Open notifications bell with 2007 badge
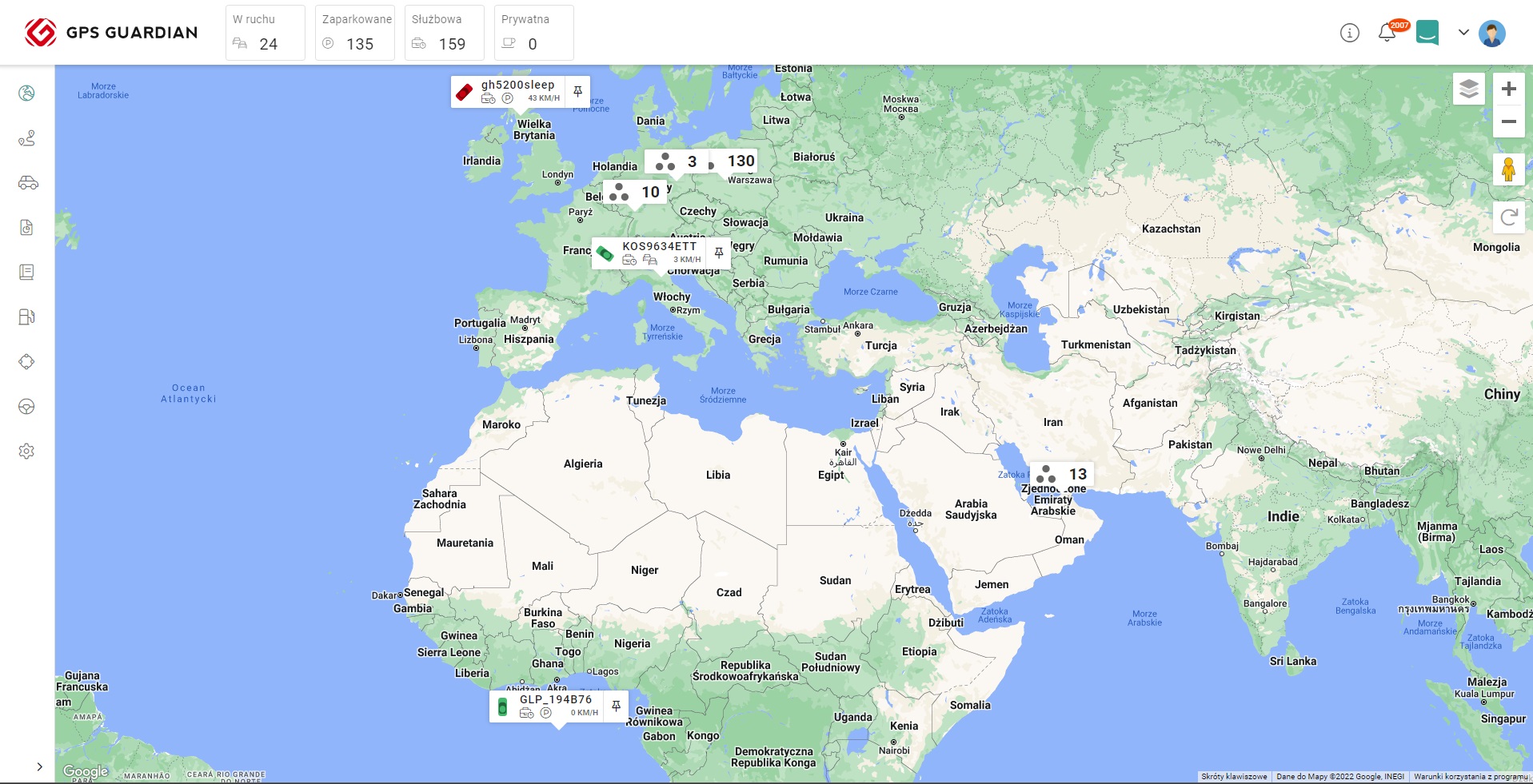 pos(1389,33)
